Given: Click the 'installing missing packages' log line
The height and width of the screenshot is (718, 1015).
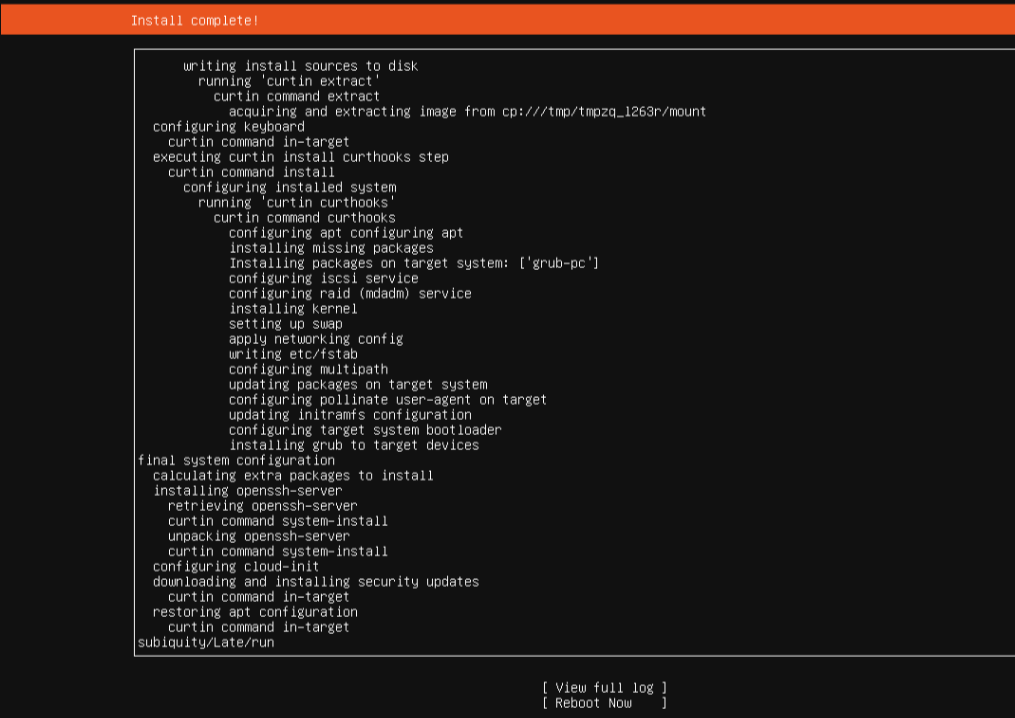Looking at the screenshot, I should 331,248.
